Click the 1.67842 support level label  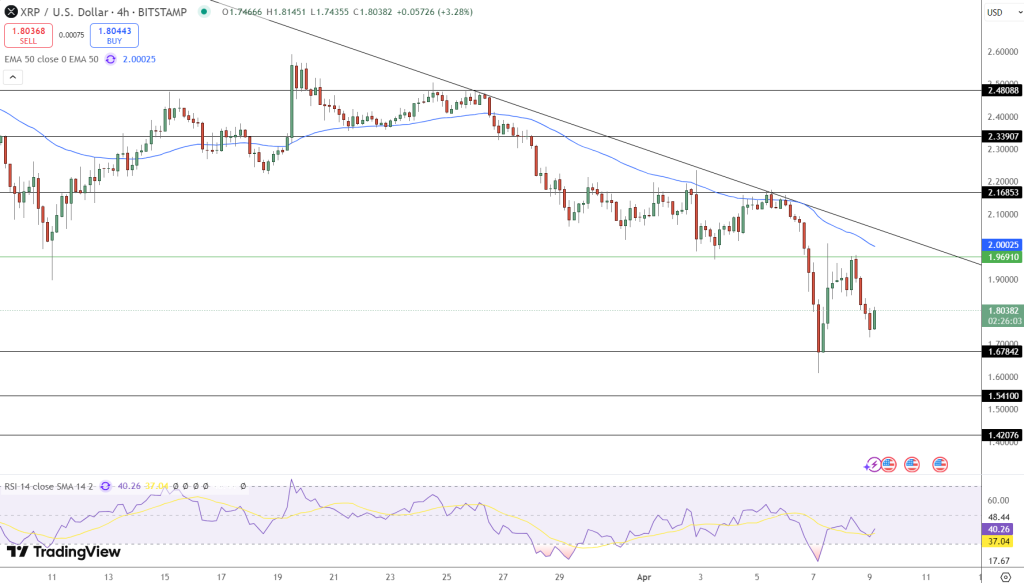[1002, 352]
